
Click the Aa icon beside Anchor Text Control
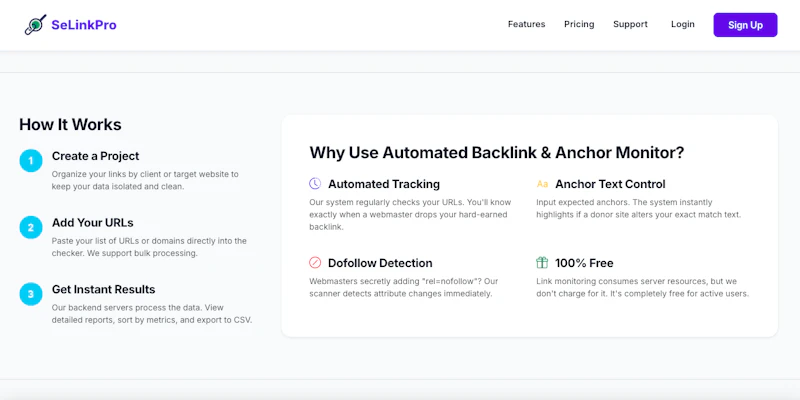click(542, 184)
